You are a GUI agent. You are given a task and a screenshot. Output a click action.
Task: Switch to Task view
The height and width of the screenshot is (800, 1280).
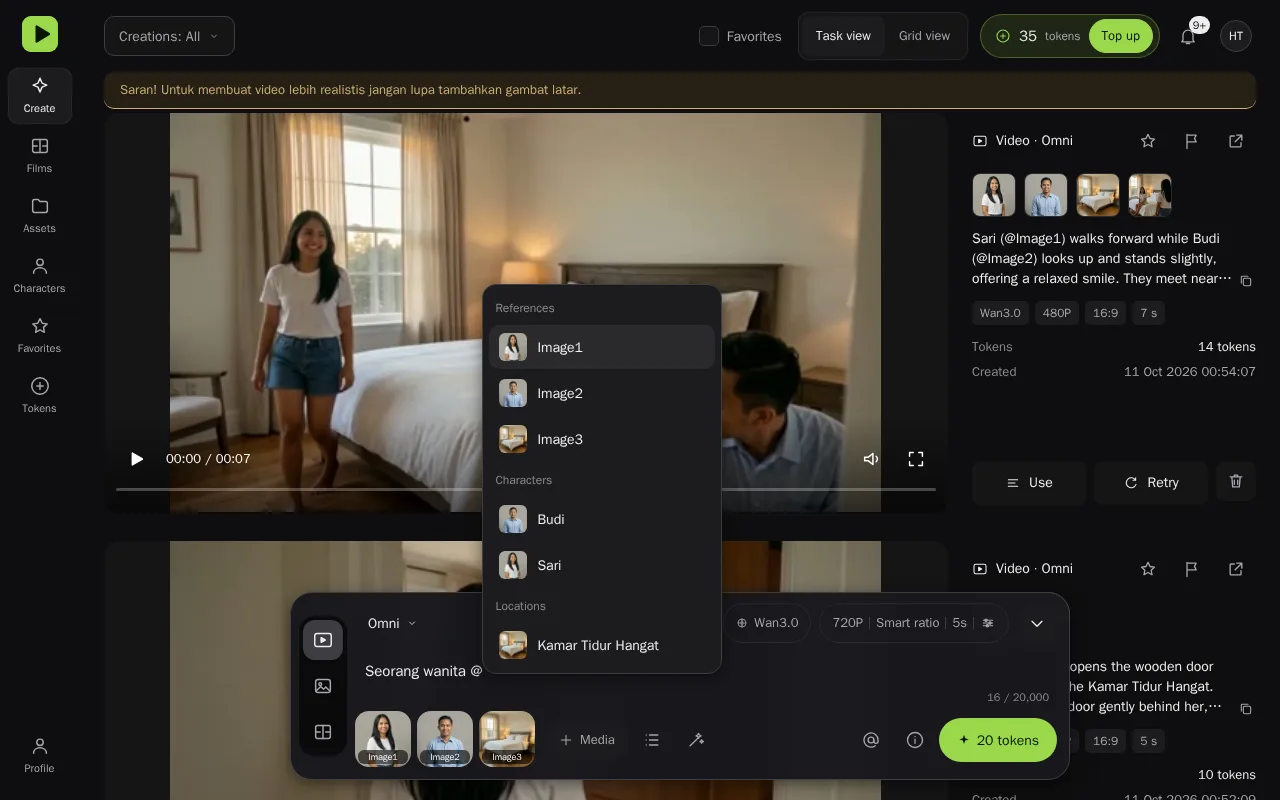843,36
